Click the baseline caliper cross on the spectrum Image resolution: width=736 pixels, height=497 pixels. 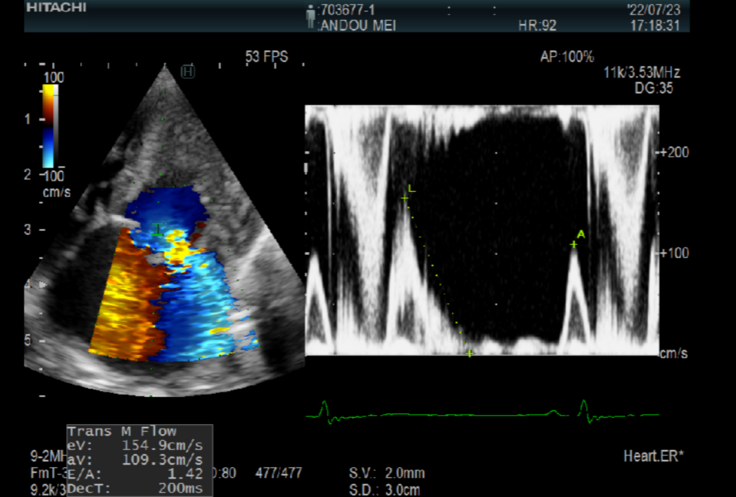click(469, 353)
